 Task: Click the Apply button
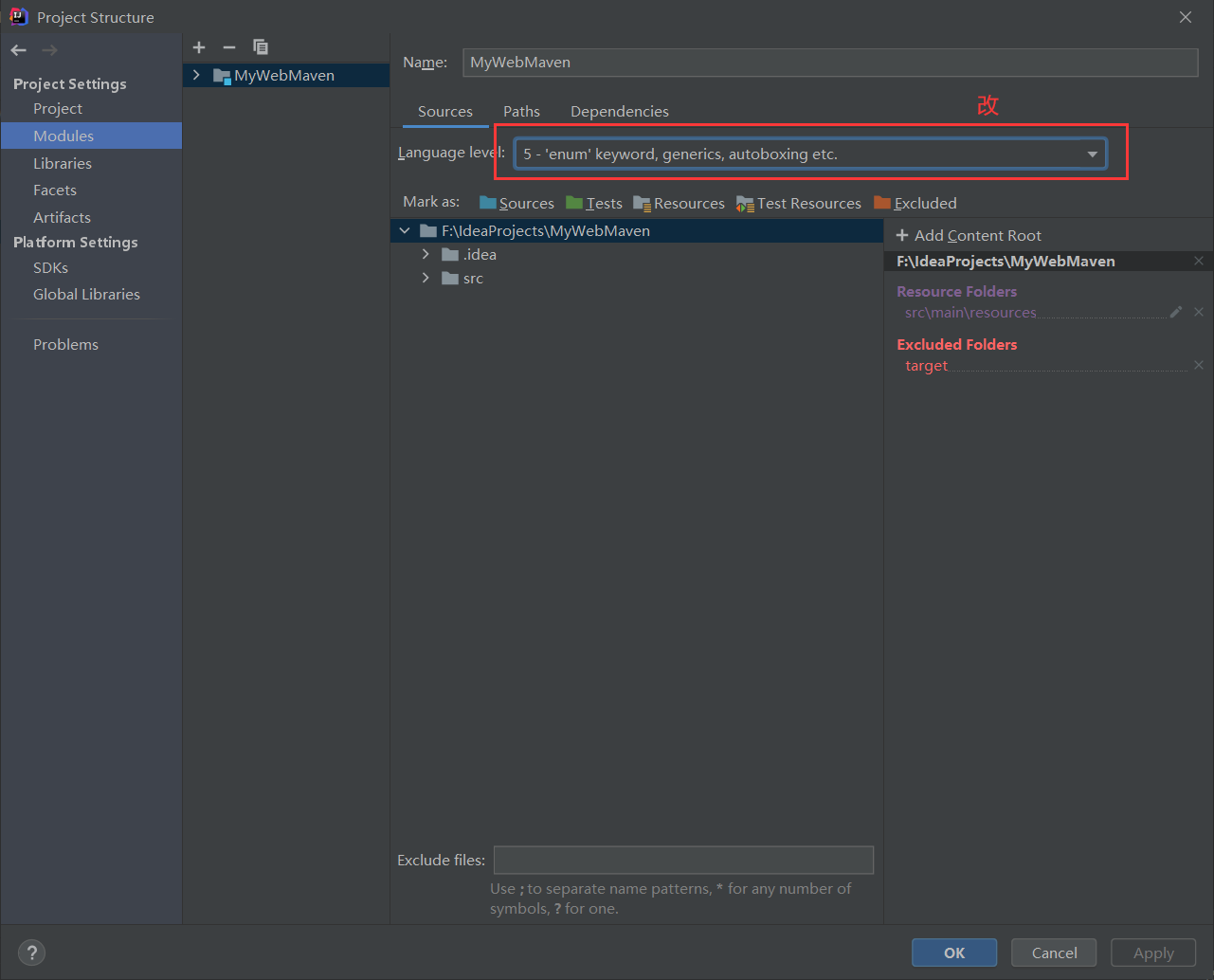1153,953
